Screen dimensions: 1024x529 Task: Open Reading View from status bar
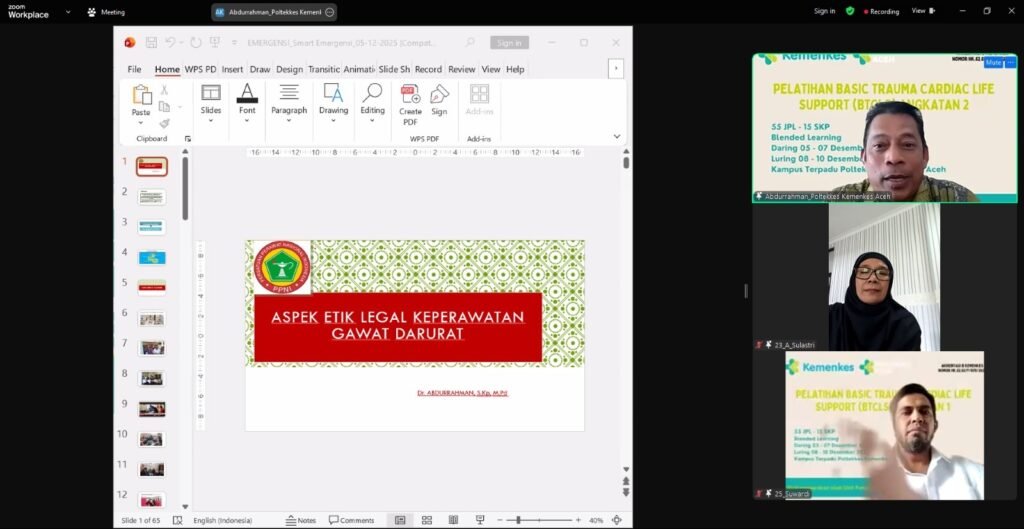(453, 520)
